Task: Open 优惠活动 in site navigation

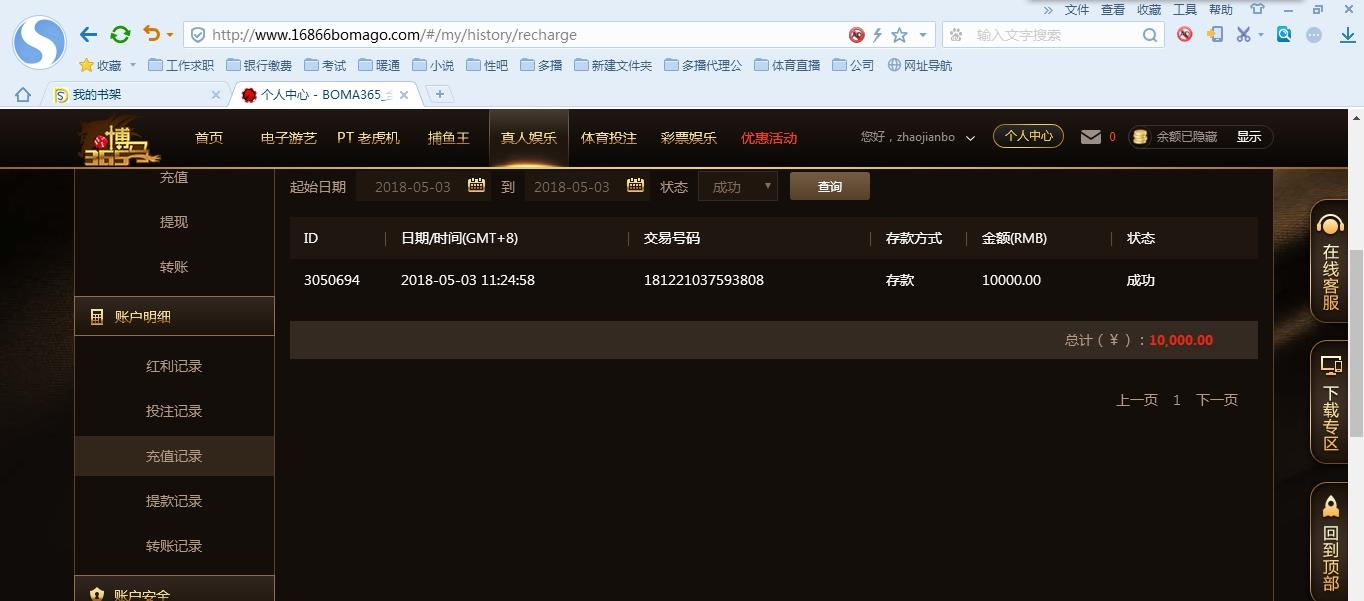Action: [768, 138]
